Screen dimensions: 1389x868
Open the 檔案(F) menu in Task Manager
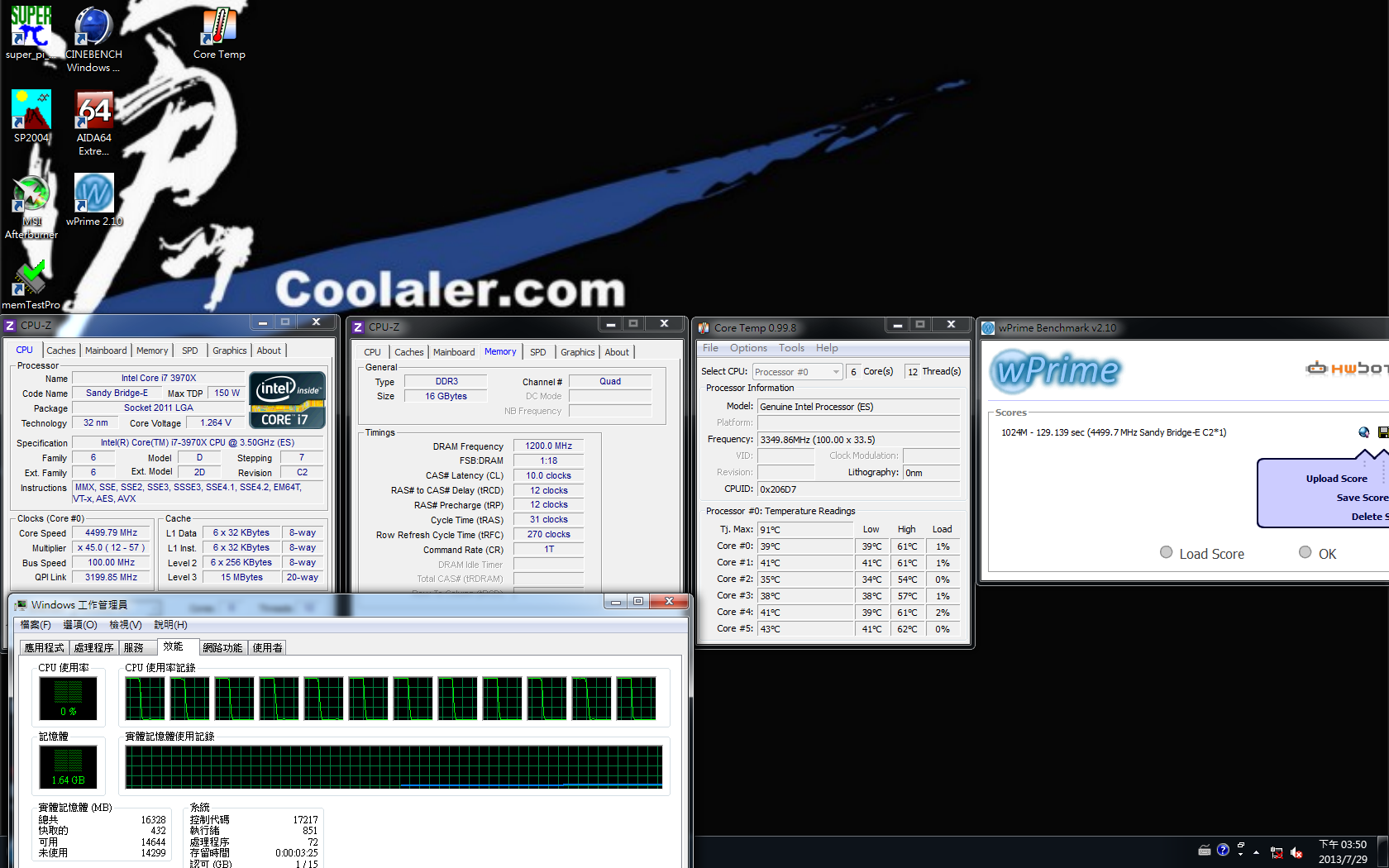click(x=36, y=625)
